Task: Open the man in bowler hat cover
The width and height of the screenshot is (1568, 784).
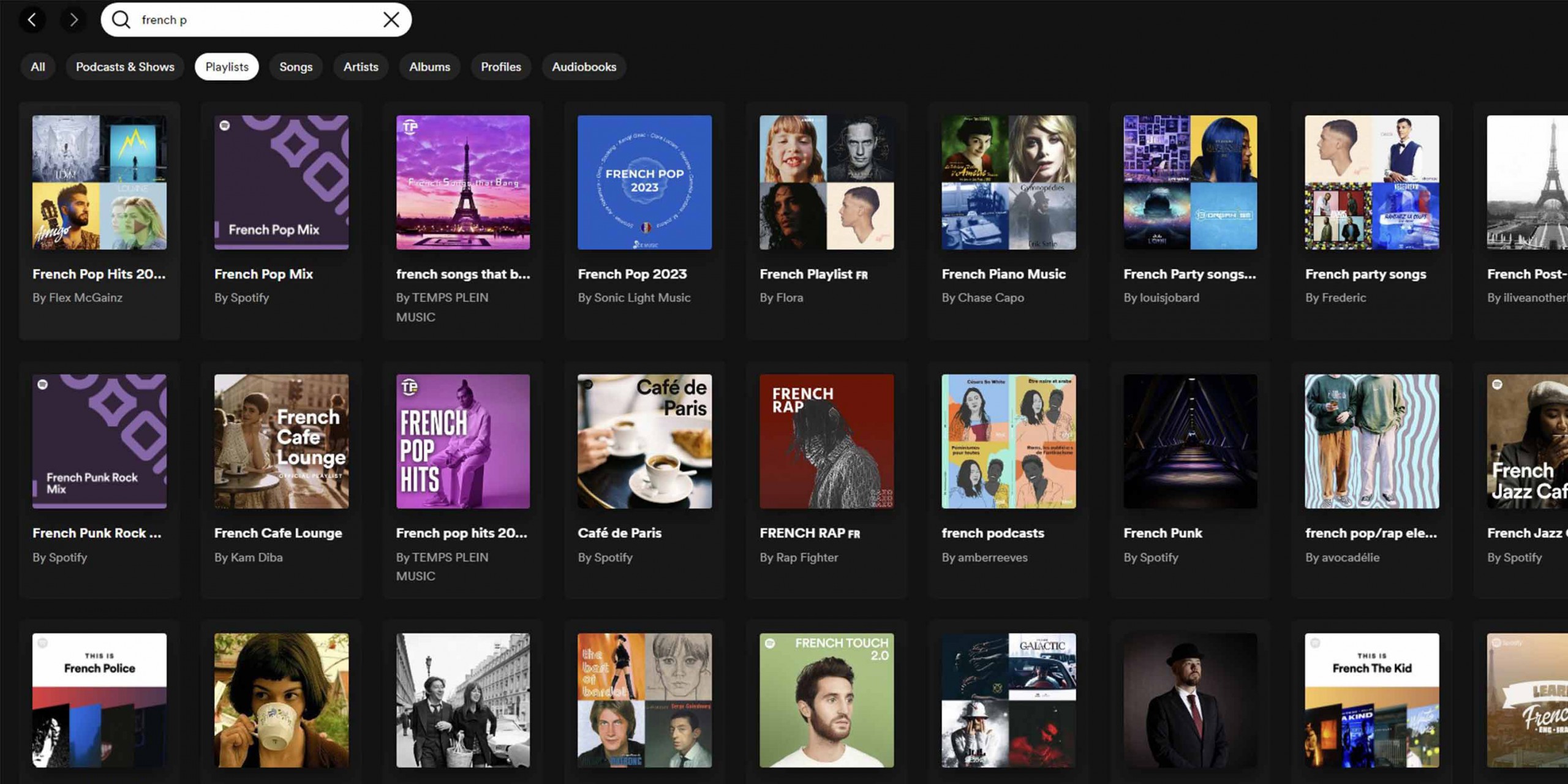Action: coord(1190,700)
